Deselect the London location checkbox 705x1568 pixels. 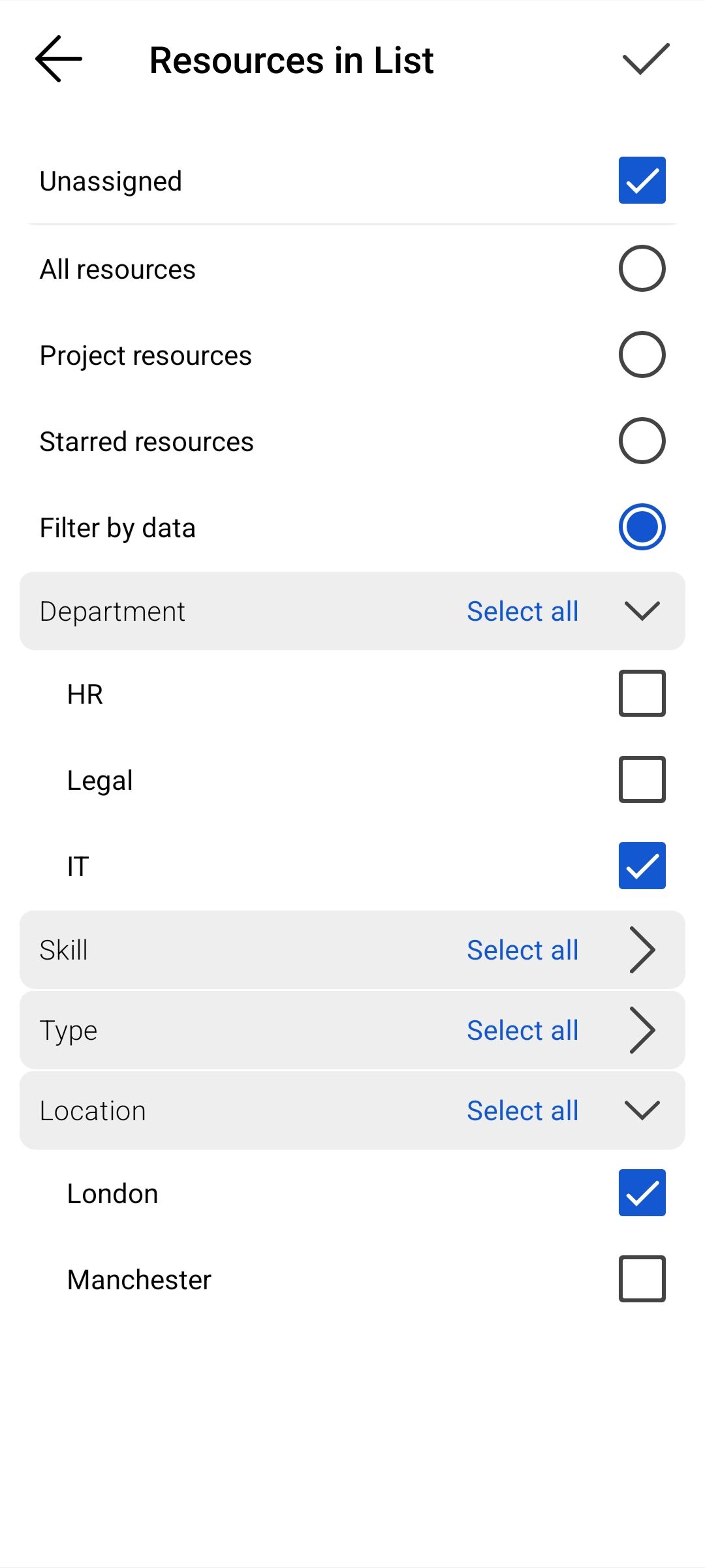(x=642, y=1192)
